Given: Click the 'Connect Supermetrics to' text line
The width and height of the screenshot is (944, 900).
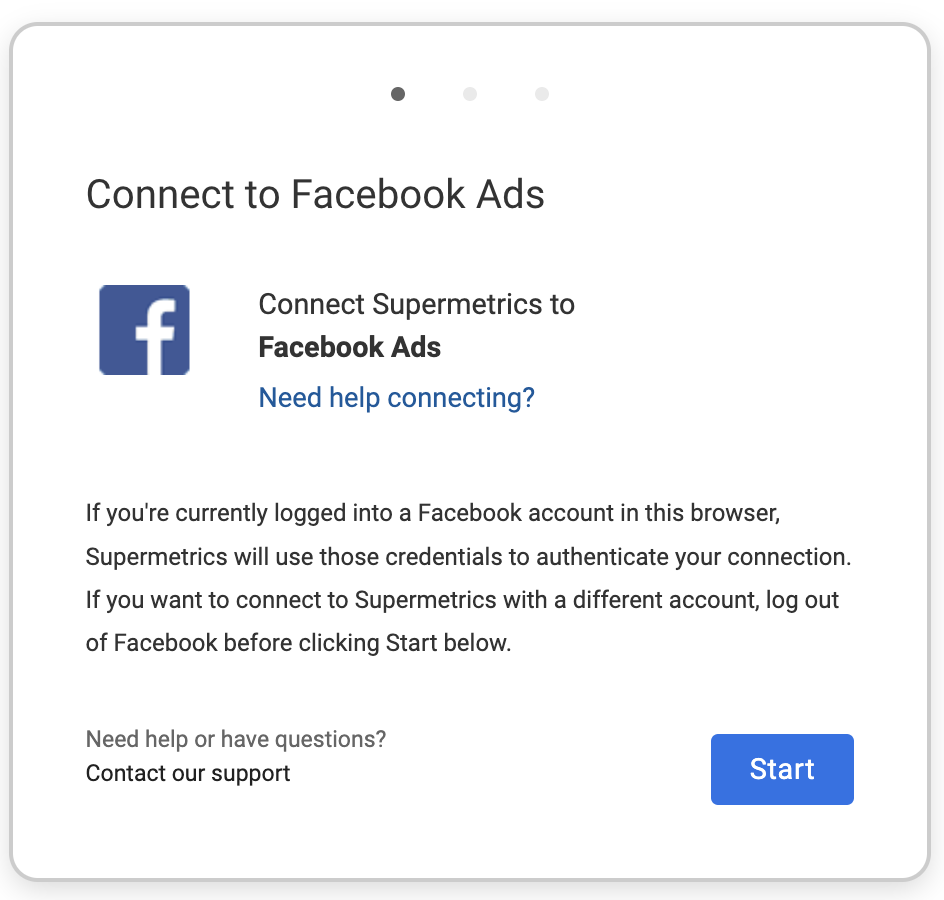Looking at the screenshot, I should click(417, 304).
